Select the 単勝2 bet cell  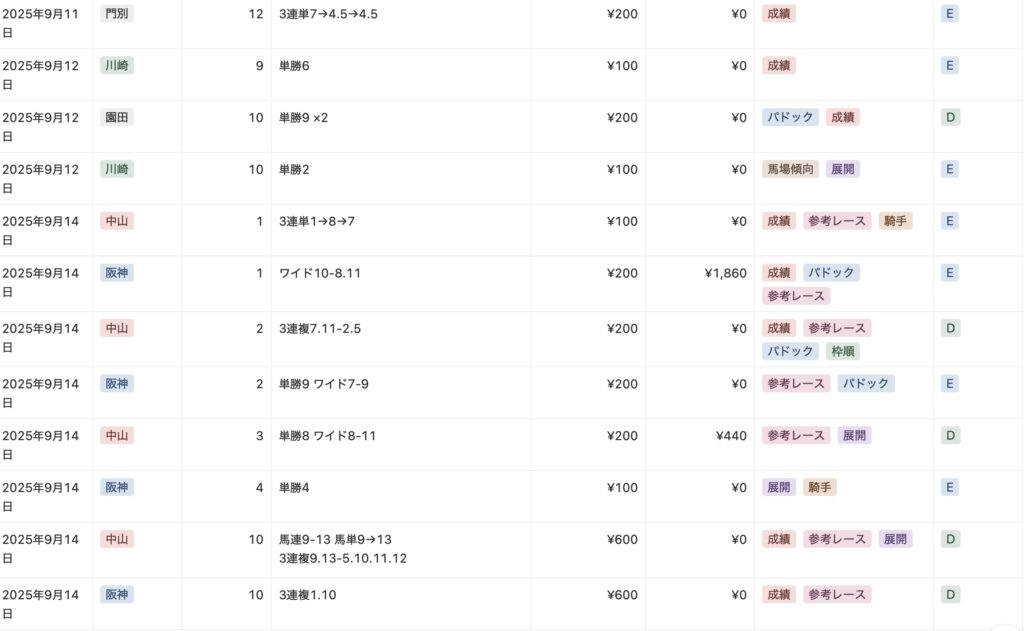295,170
